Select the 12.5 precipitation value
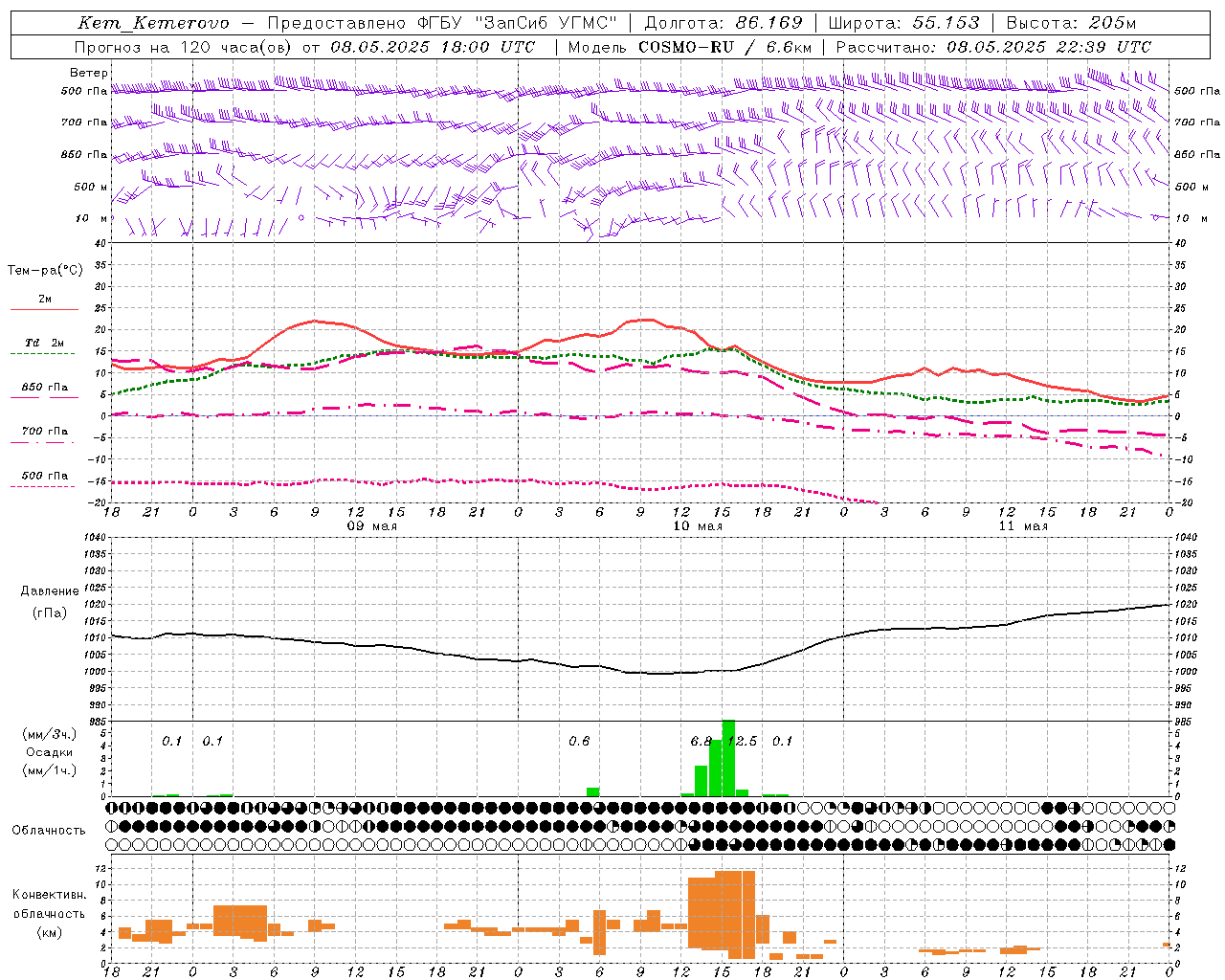This screenshot has height=980, width=1225. click(743, 742)
